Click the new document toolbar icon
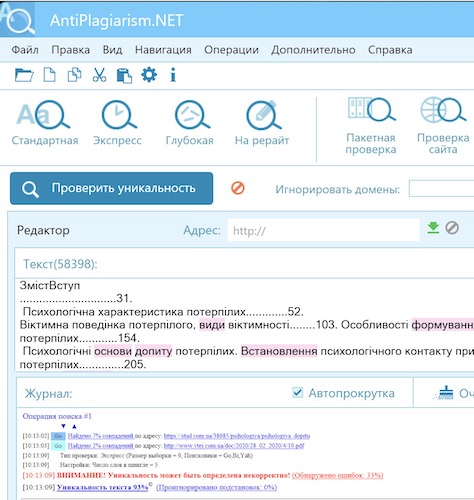 tap(50, 75)
